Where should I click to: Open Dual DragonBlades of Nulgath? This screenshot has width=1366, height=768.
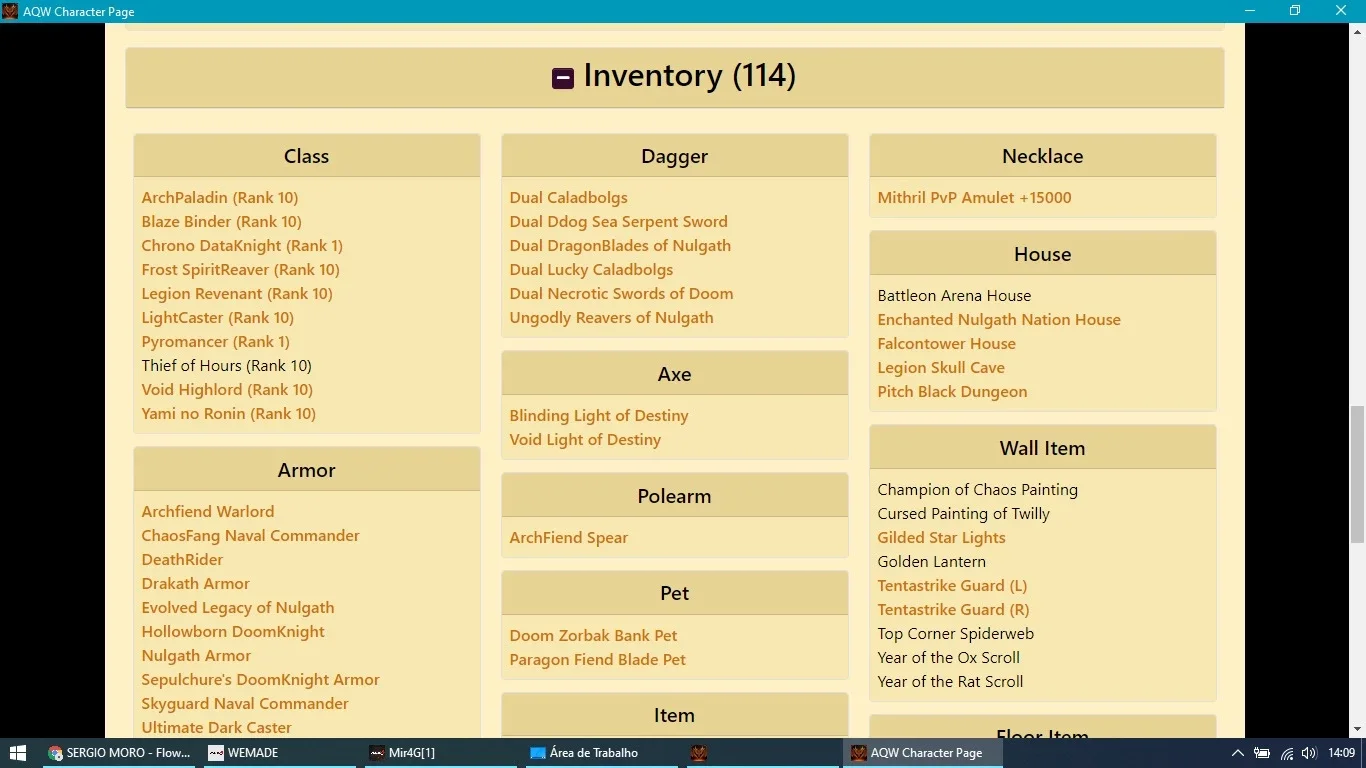coord(620,246)
